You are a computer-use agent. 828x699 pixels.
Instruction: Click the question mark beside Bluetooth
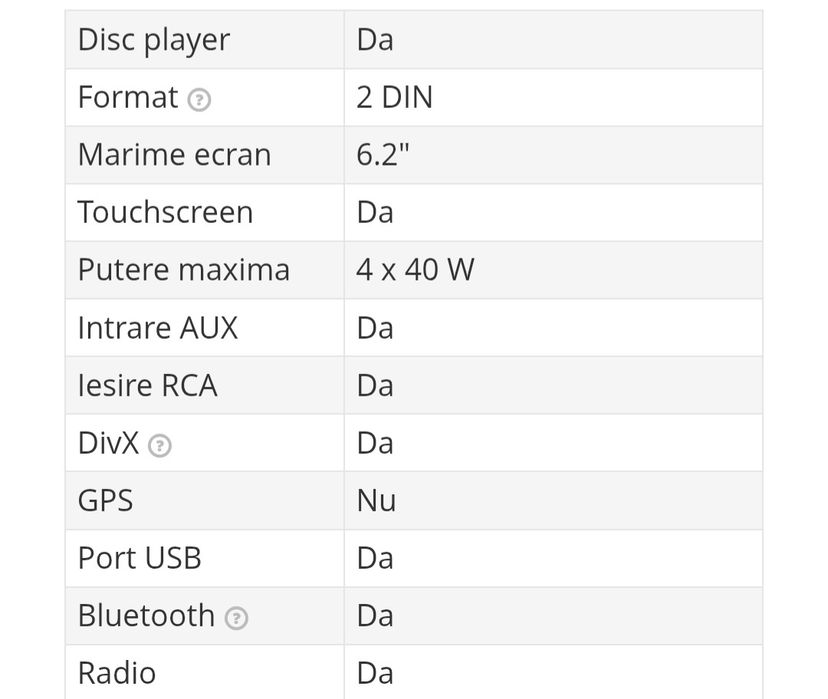point(236,618)
